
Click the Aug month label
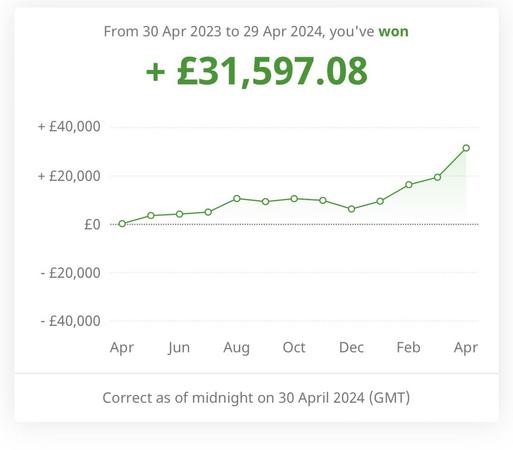point(236,348)
